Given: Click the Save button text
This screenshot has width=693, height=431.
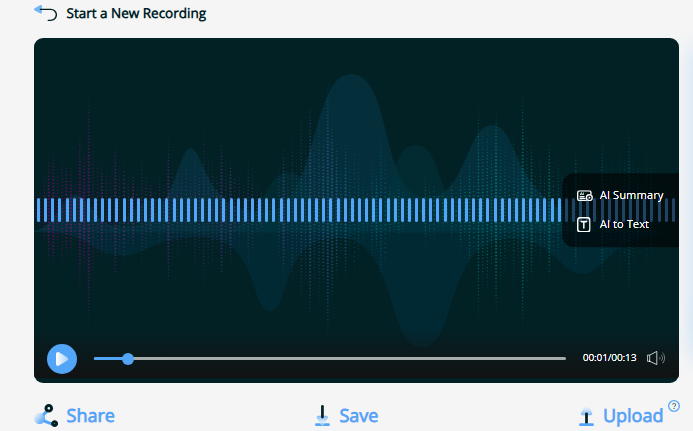Looking at the screenshot, I should click(x=358, y=416).
